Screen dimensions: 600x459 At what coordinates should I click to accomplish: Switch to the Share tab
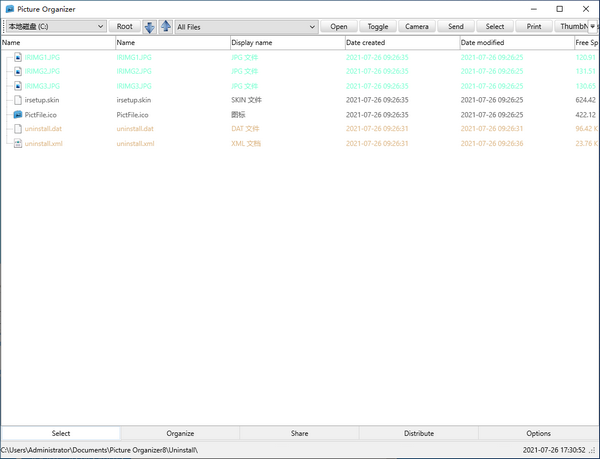[x=299, y=433]
